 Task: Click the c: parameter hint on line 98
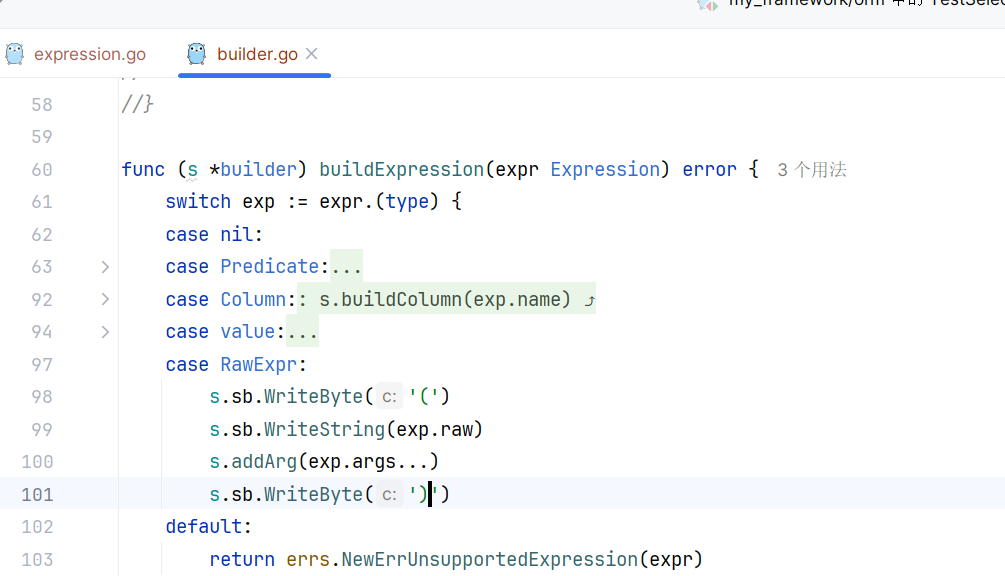tap(389, 397)
